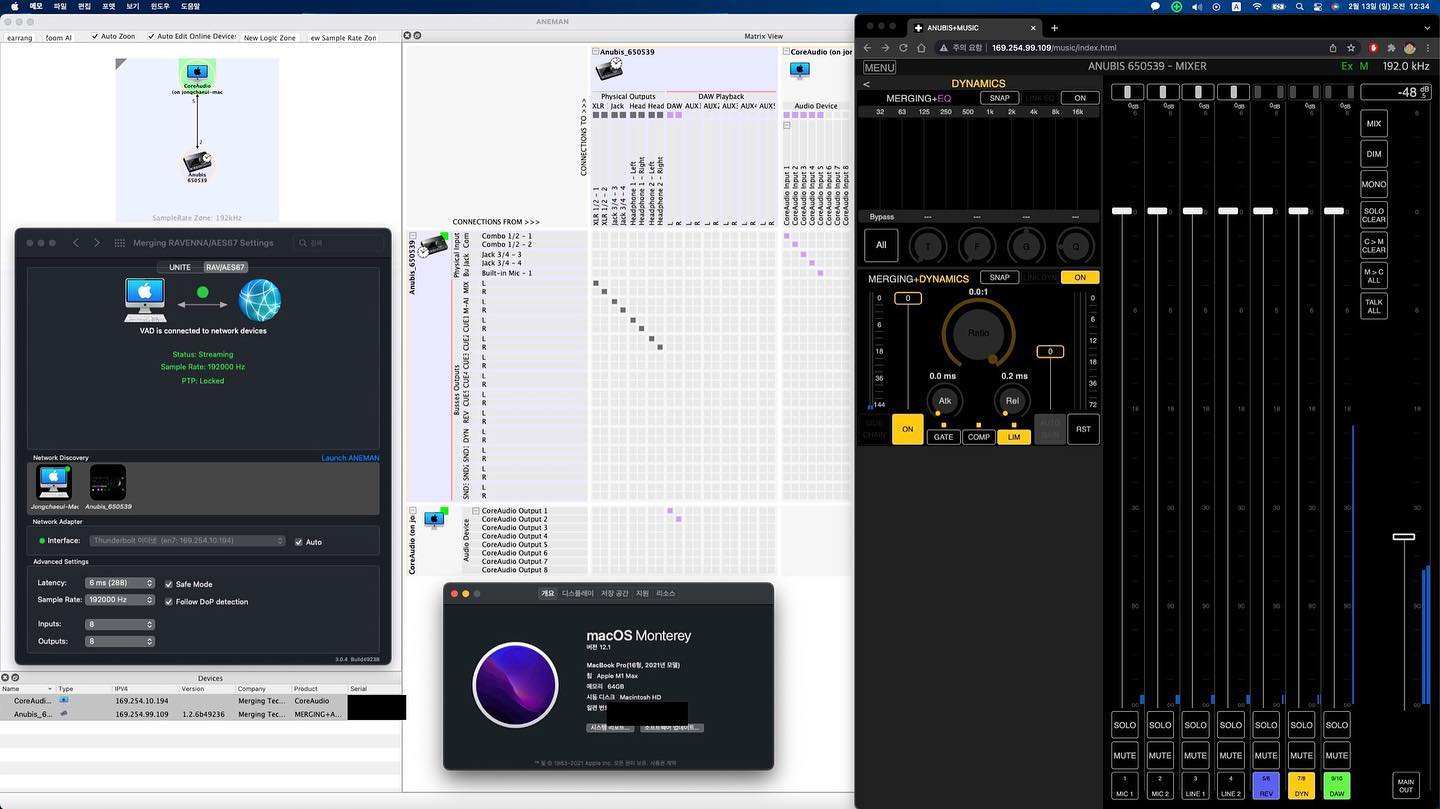Toggle Follow DoP detection checkbox
Screen dimensions: 1440x809
coord(168,602)
